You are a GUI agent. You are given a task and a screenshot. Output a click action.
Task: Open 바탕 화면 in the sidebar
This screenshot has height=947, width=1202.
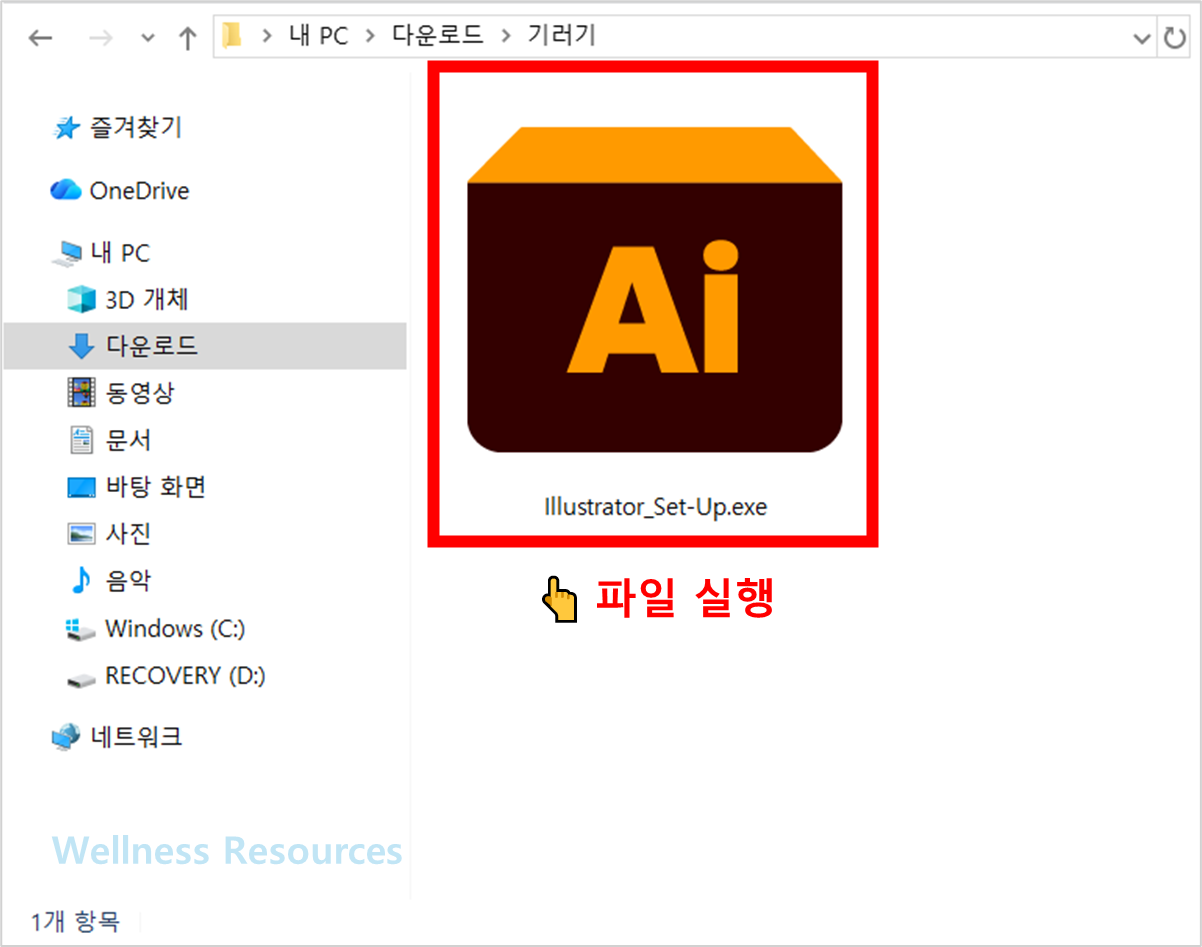(156, 486)
